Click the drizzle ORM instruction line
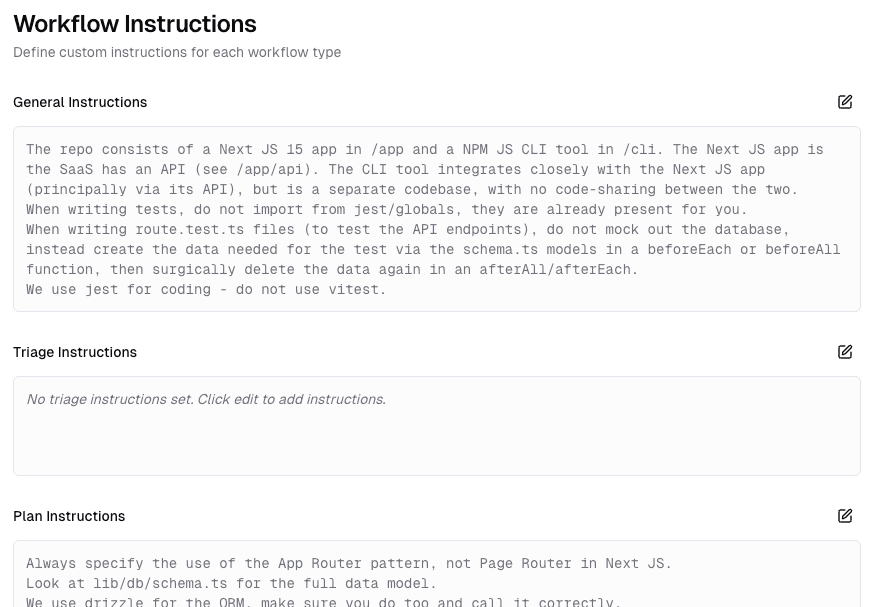 point(323,602)
